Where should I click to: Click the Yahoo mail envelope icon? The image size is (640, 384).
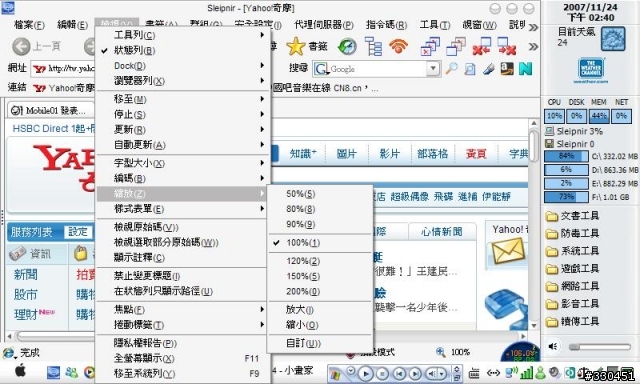click(x=508, y=251)
